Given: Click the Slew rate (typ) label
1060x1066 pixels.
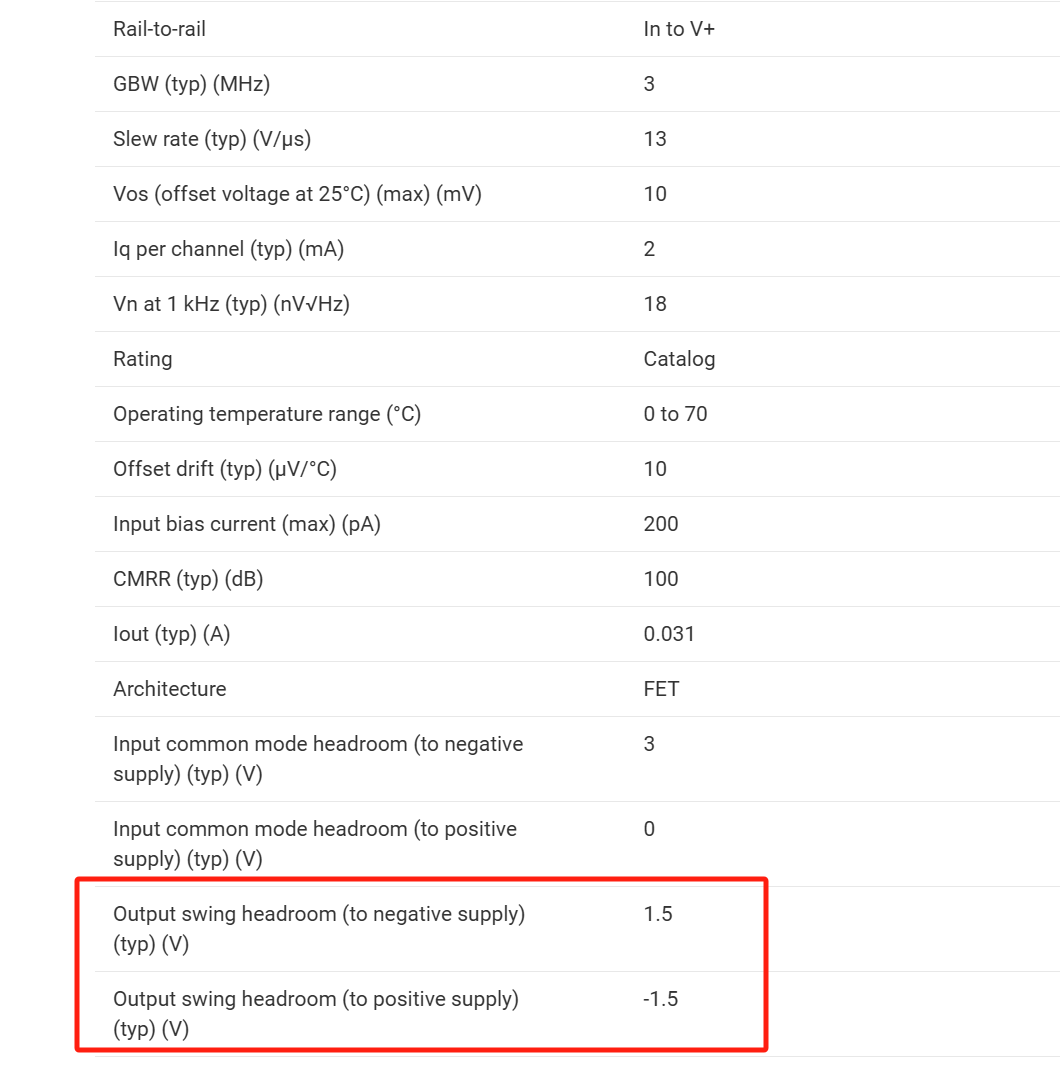Looking at the screenshot, I should [211, 139].
